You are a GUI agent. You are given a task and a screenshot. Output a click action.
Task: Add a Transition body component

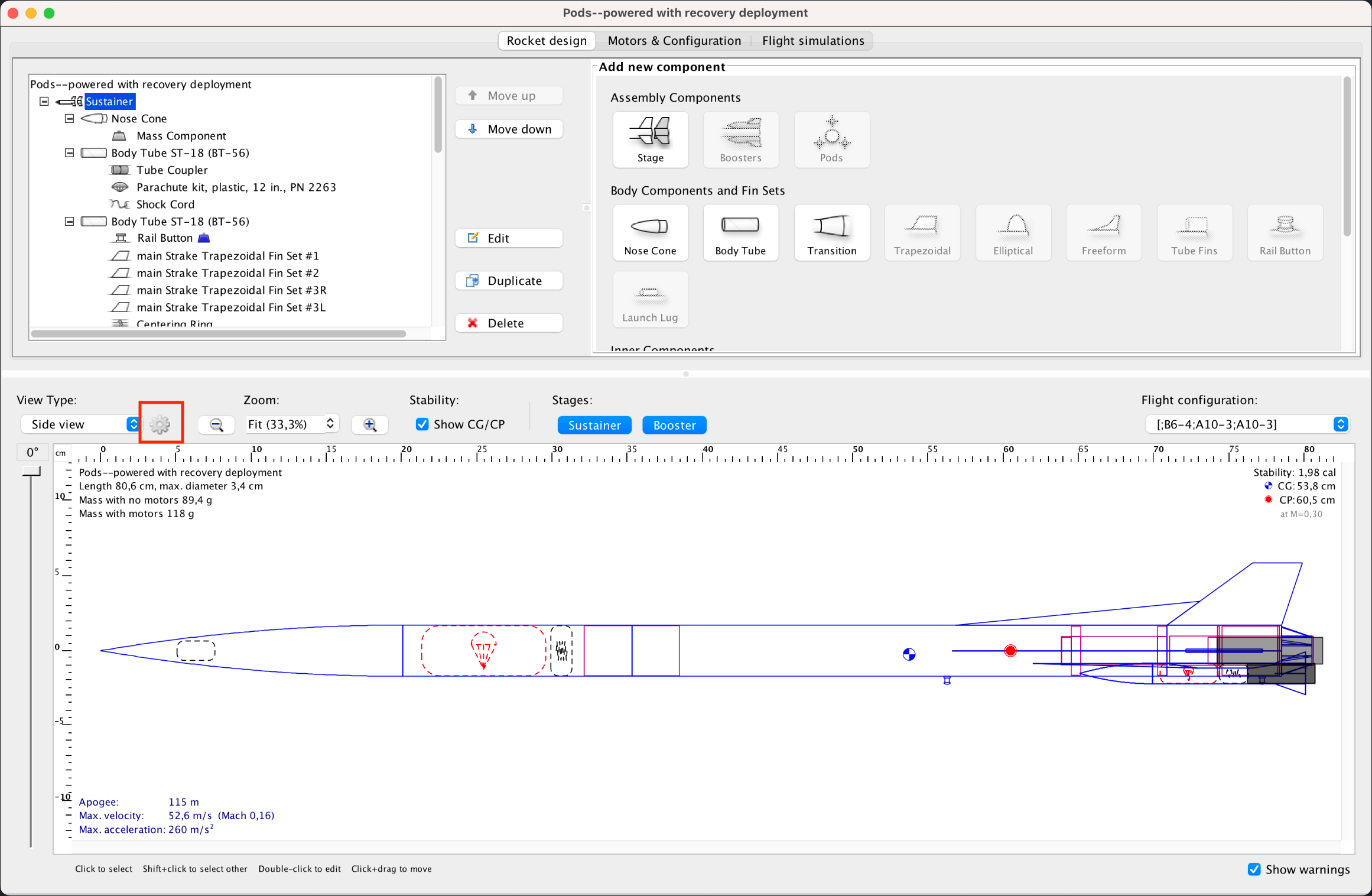point(831,232)
